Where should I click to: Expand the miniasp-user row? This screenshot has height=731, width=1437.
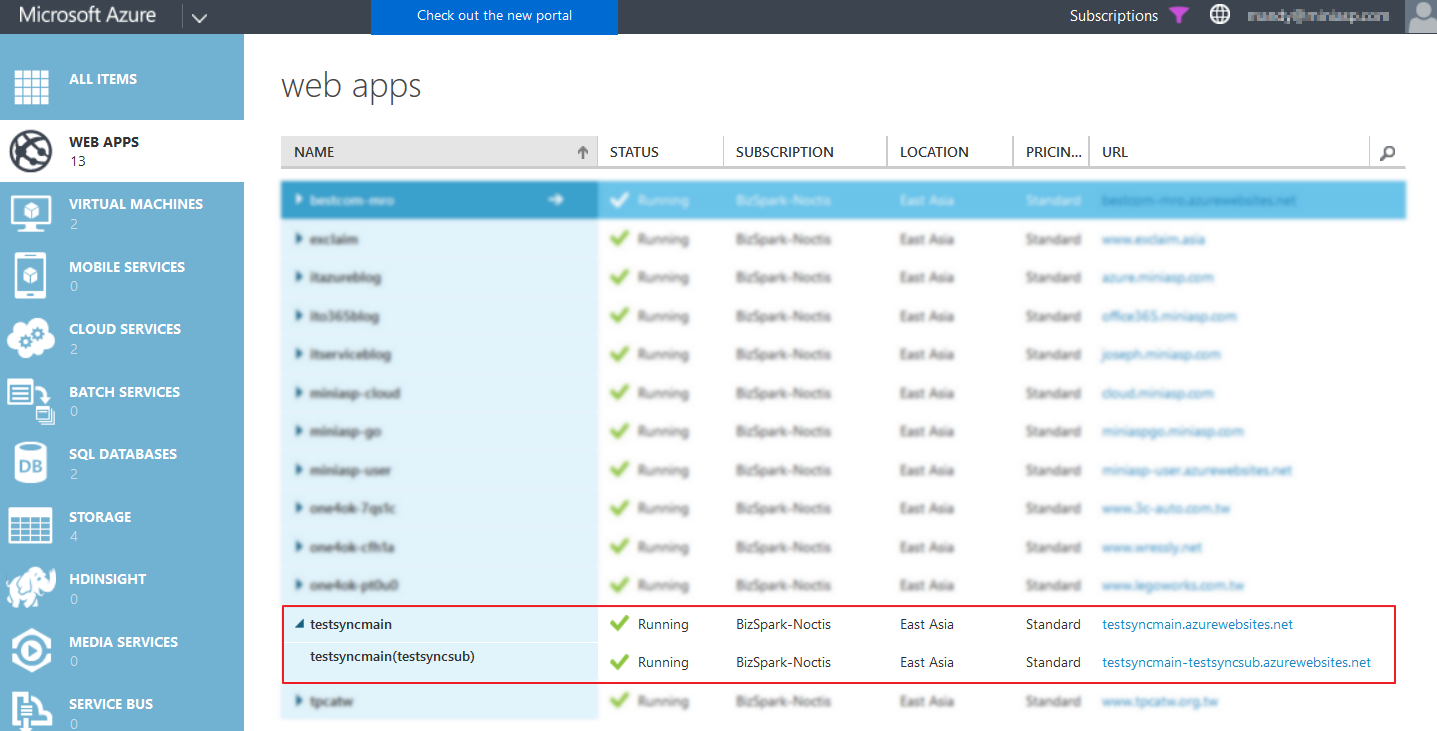[299, 470]
